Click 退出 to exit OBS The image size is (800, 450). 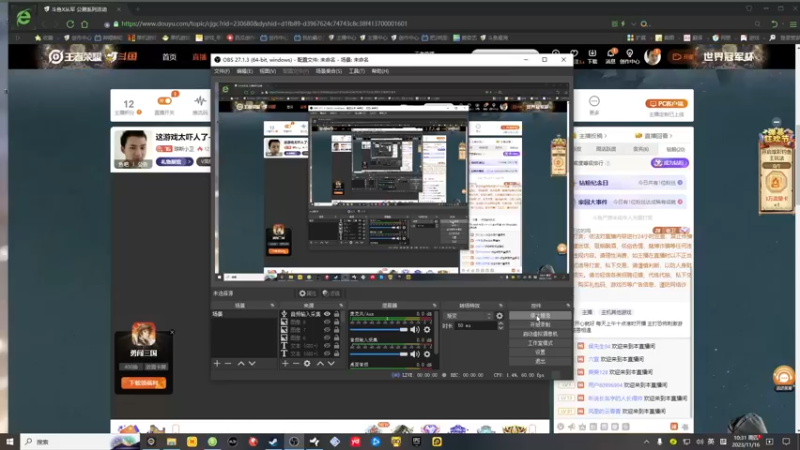coord(540,361)
